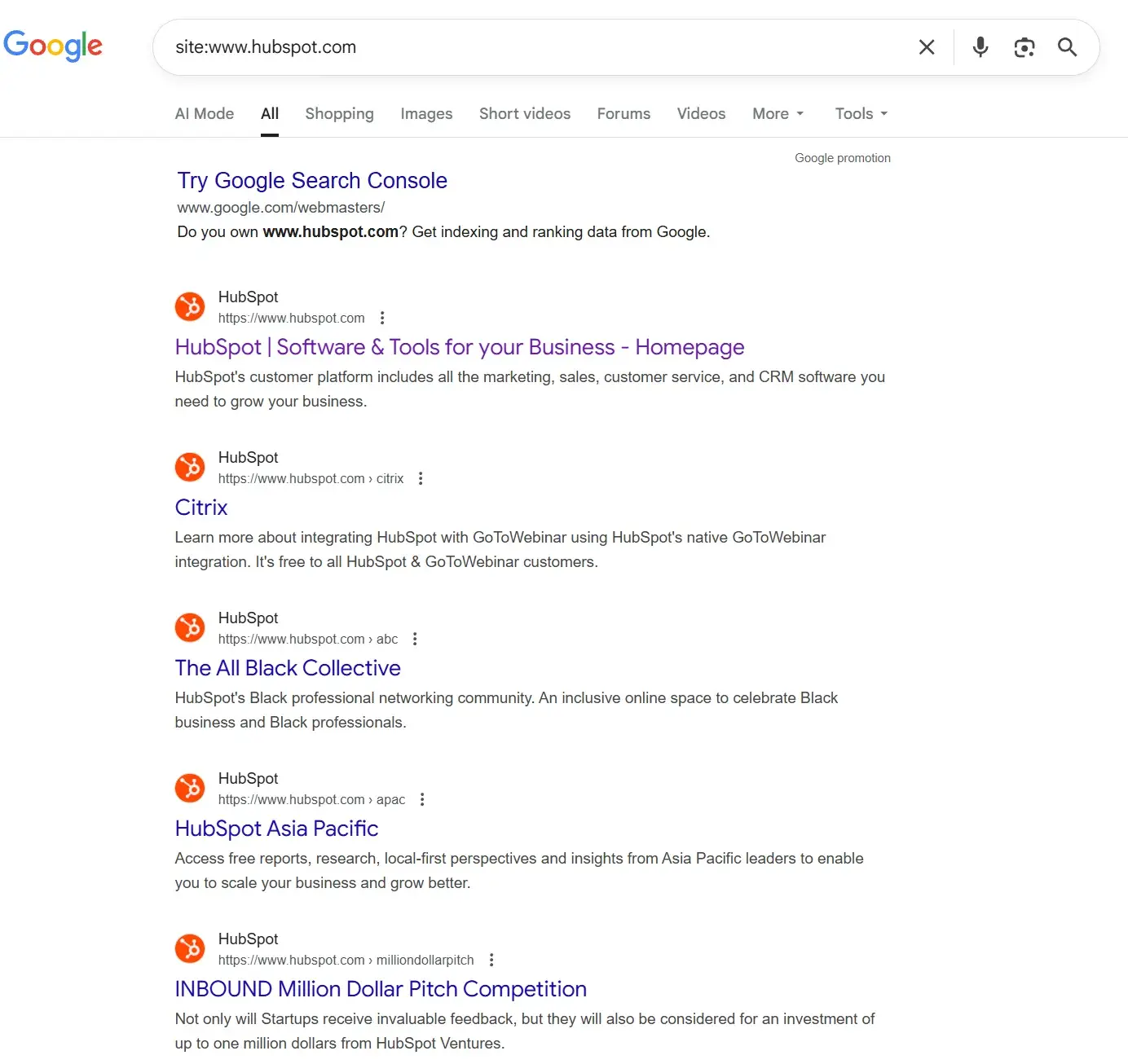The width and height of the screenshot is (1128, 1064).
Task: Select AI Mode for the search
Action: click(204, 113)
